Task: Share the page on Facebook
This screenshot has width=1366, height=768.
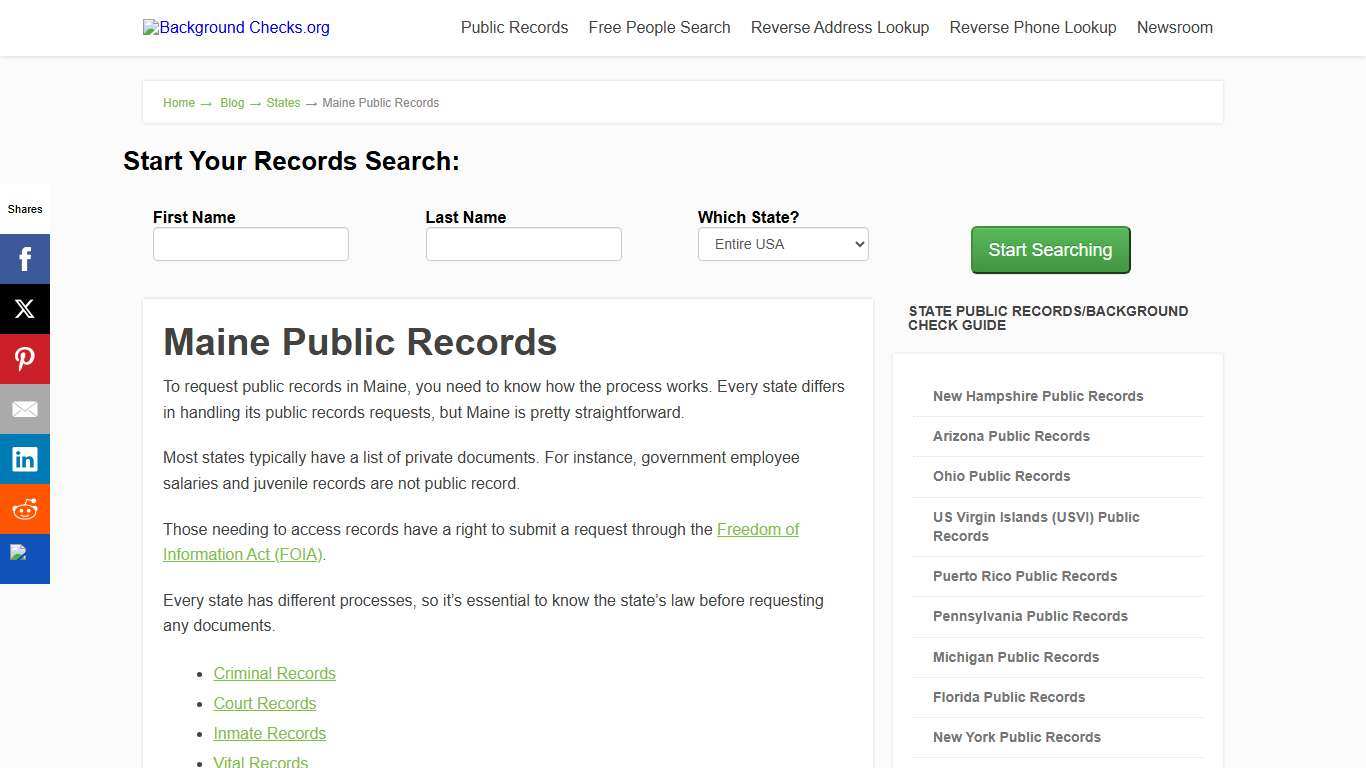Action: coord(25,258)
